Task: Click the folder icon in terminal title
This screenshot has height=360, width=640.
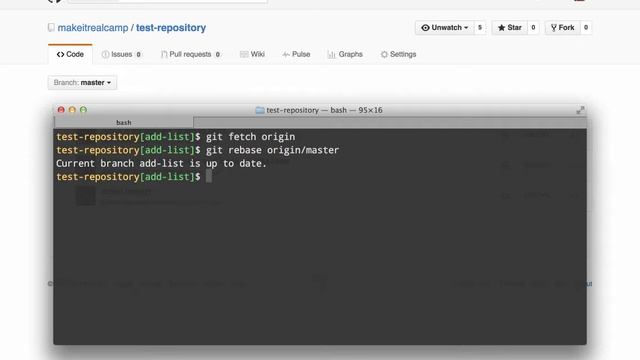Action: (260, 110)
